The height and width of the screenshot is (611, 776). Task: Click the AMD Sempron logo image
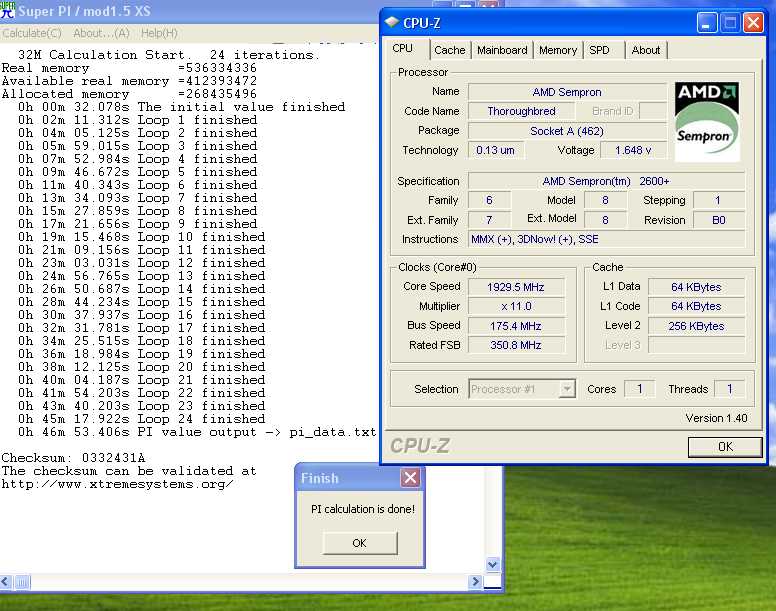point(707,122)
